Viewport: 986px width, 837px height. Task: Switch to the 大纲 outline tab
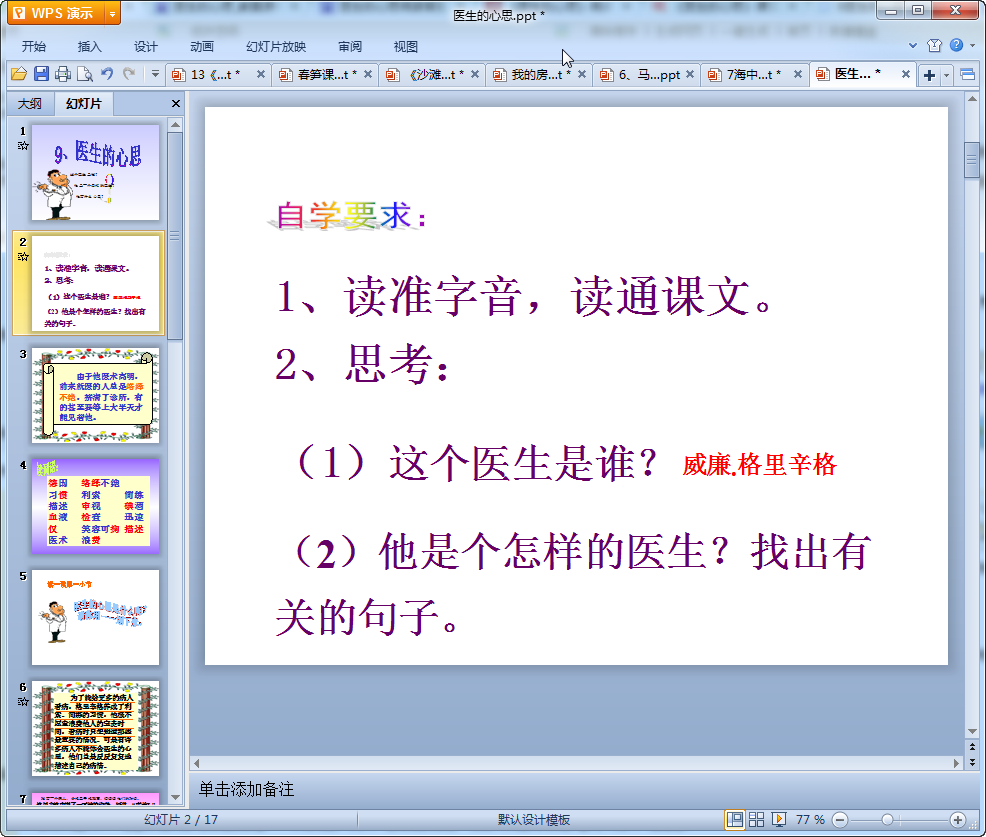tap(30, 104)
